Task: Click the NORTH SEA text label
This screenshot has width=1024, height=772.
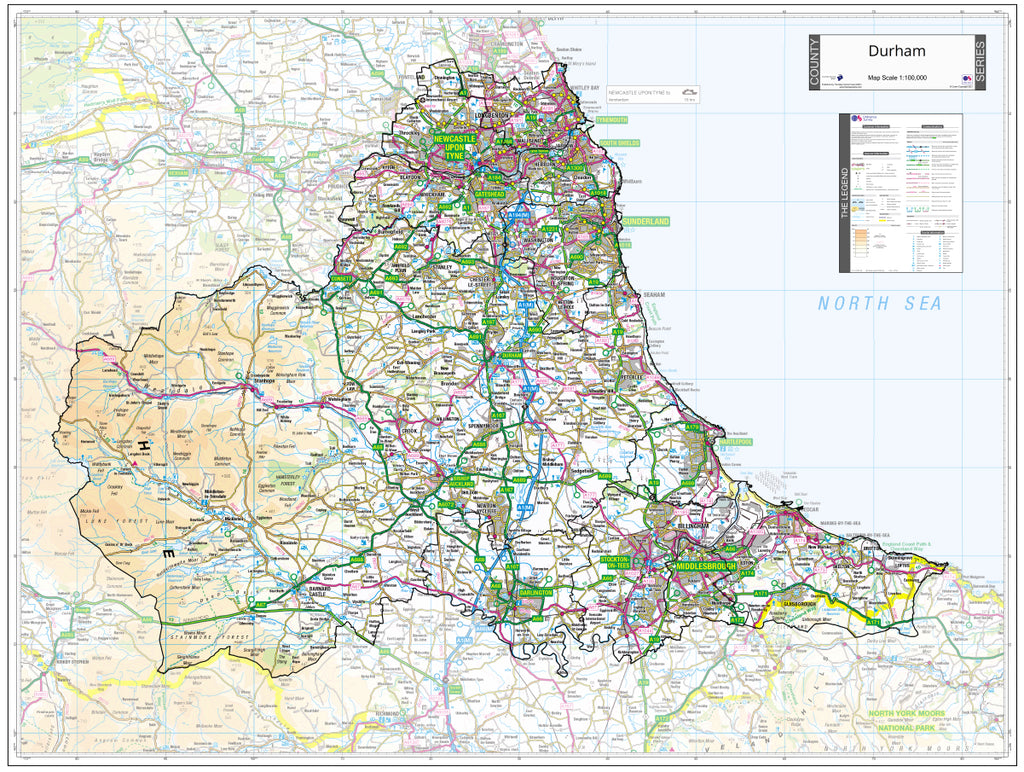Action: pyautogui.click(x=878, y=300)
